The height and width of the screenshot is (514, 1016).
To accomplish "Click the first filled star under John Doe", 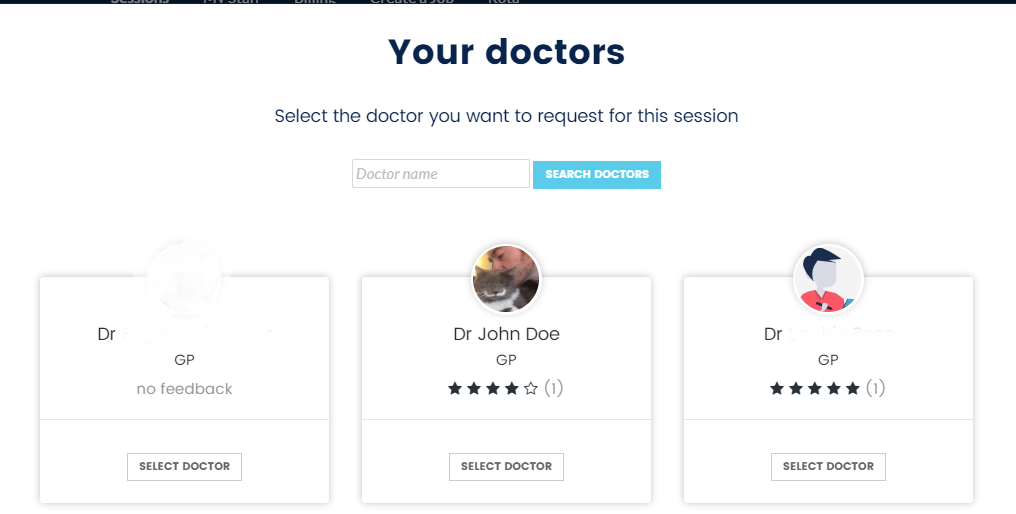I will coord(455,388).
